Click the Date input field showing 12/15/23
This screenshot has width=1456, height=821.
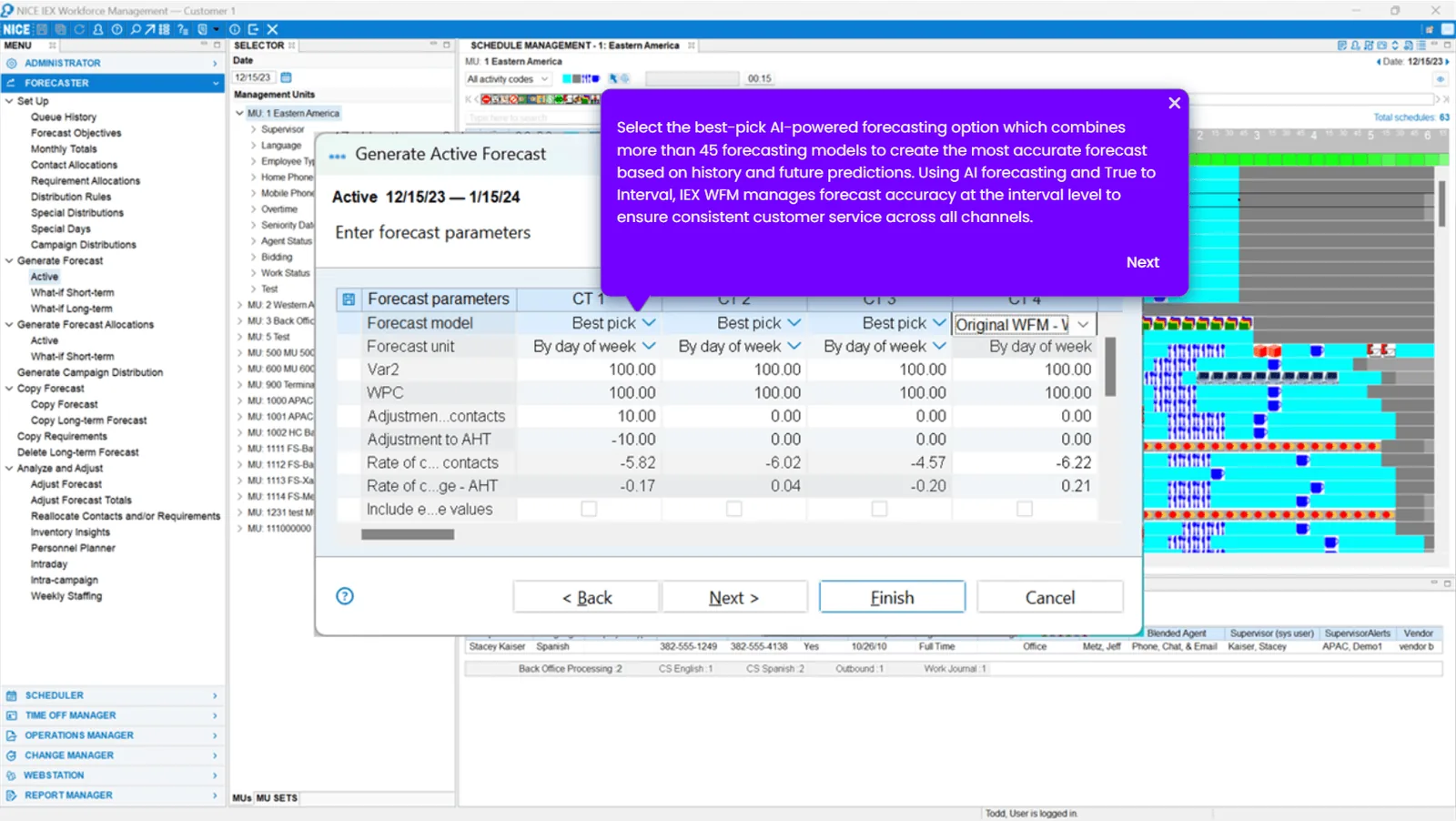255,77
